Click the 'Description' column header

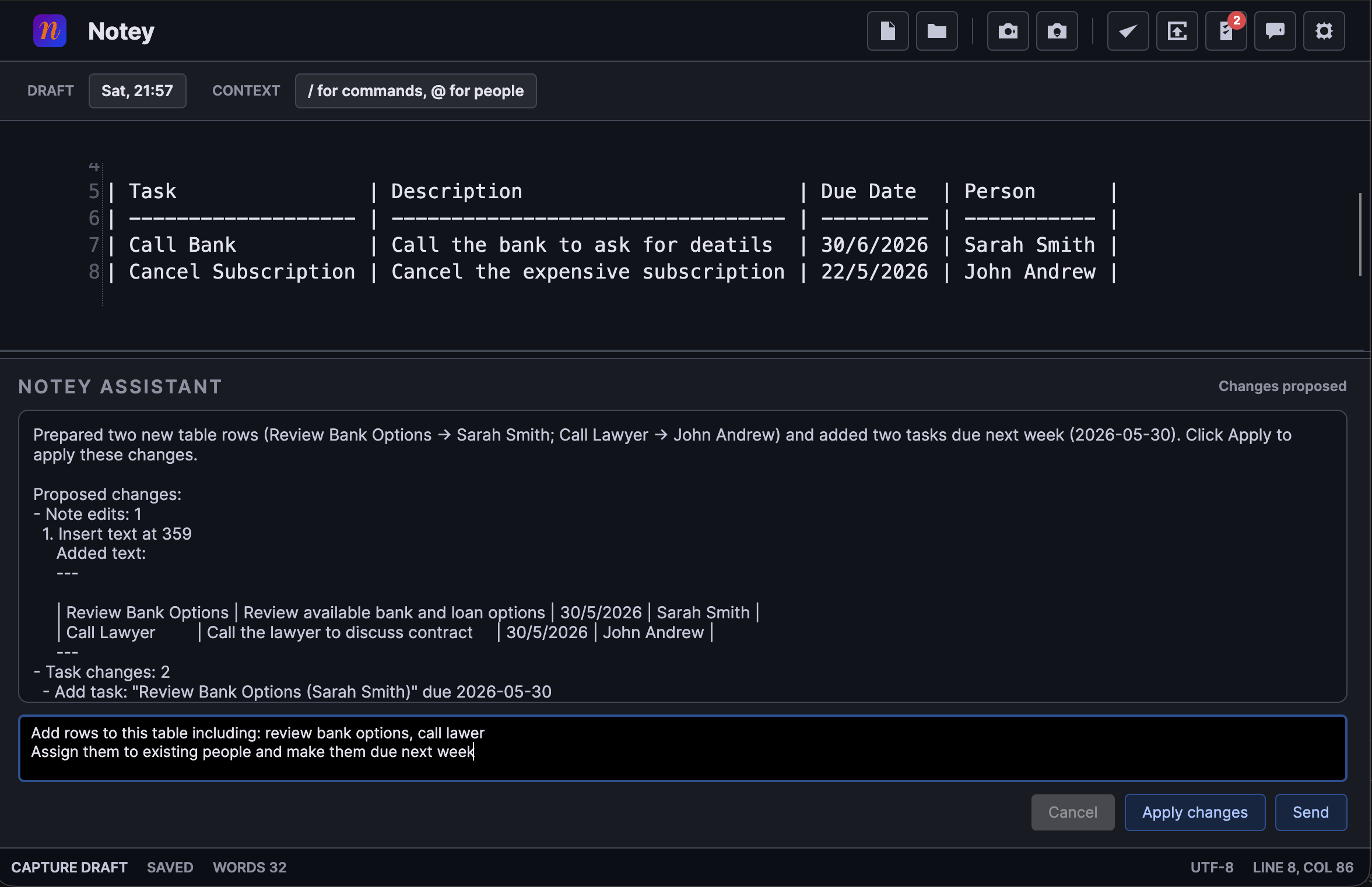click(457, 191)
